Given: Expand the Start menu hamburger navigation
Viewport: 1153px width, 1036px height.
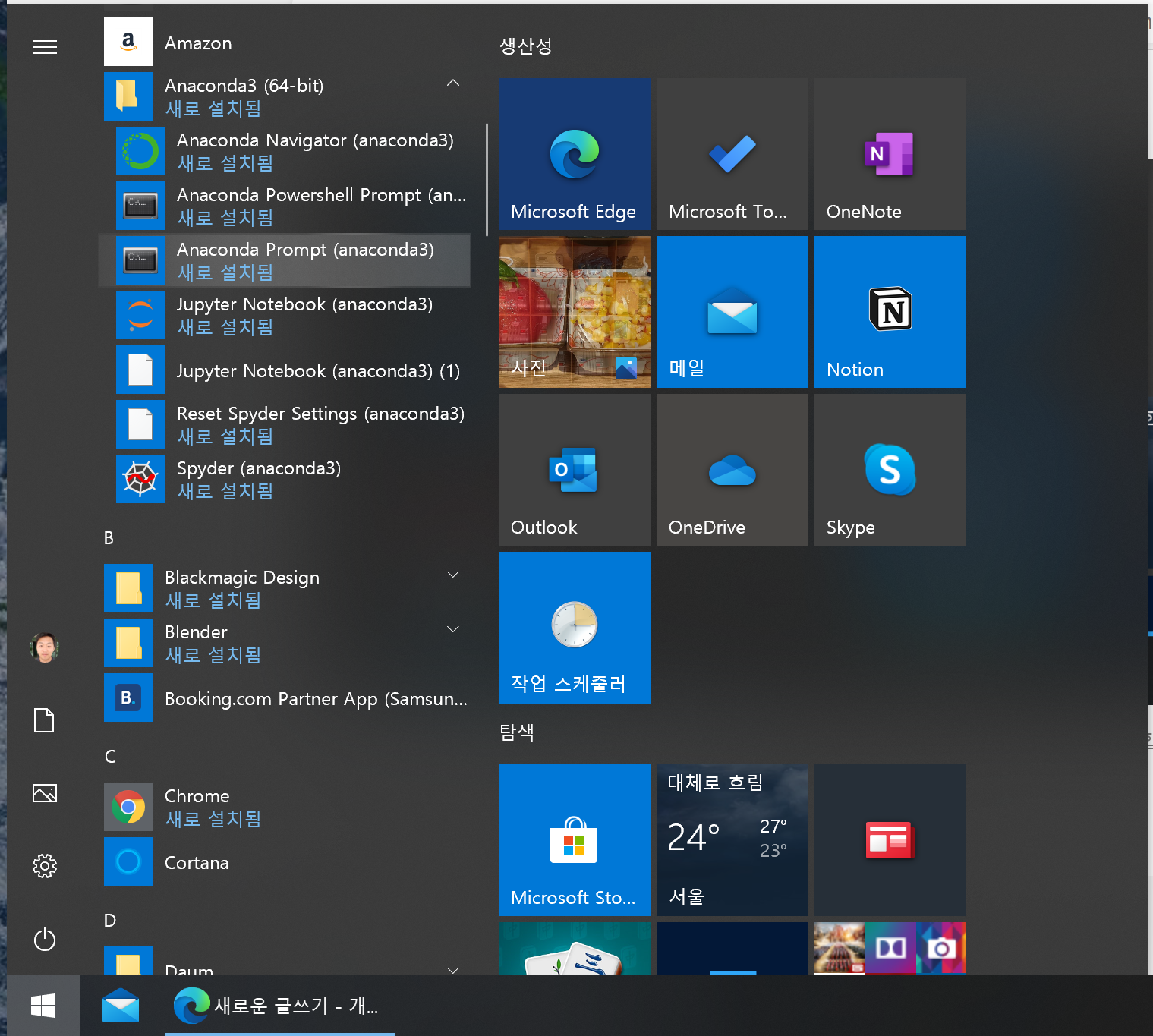Looking at the screenshot, I should click(x=45, y=47).
